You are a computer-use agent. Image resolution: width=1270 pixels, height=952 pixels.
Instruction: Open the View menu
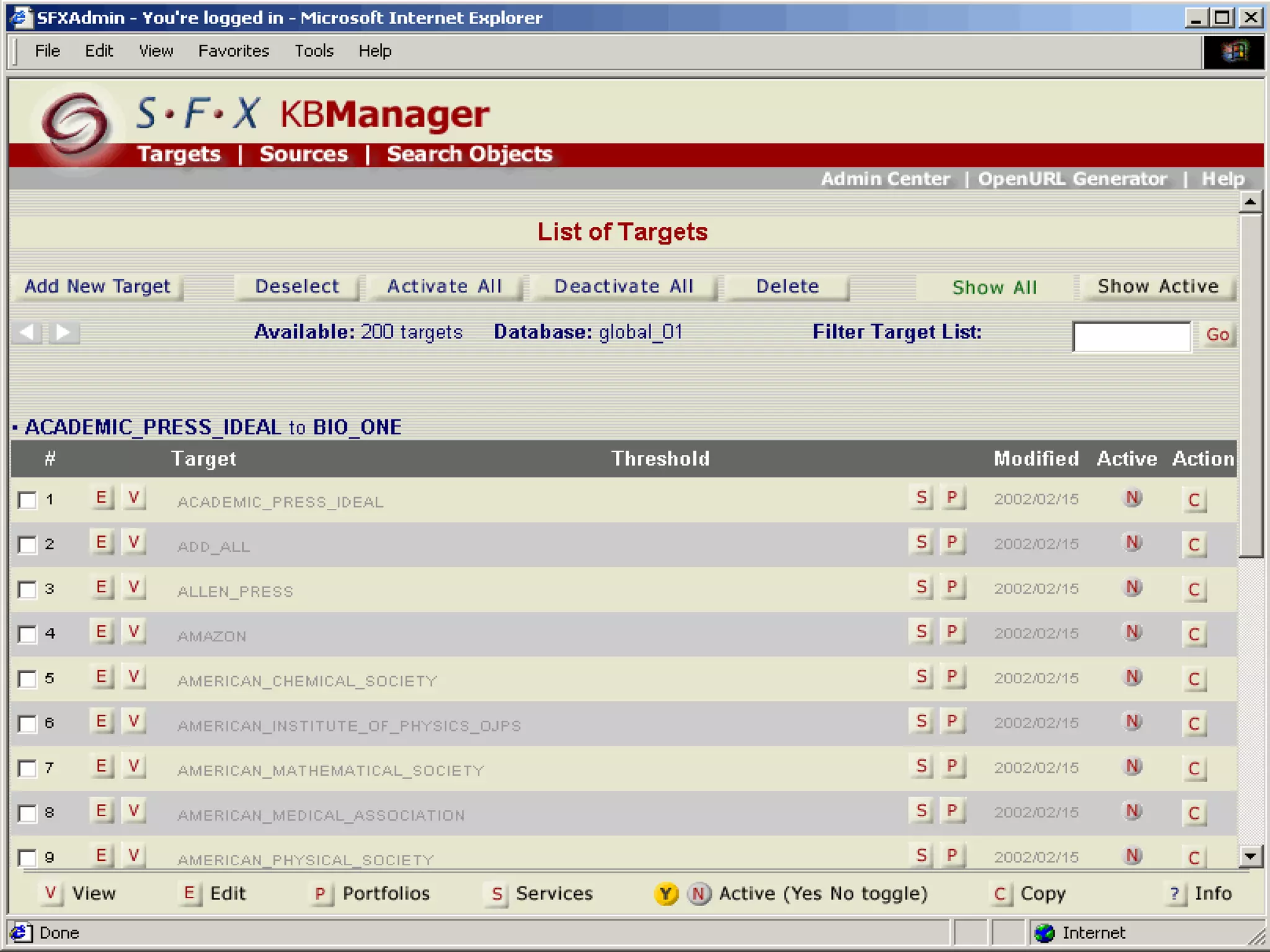156,51
